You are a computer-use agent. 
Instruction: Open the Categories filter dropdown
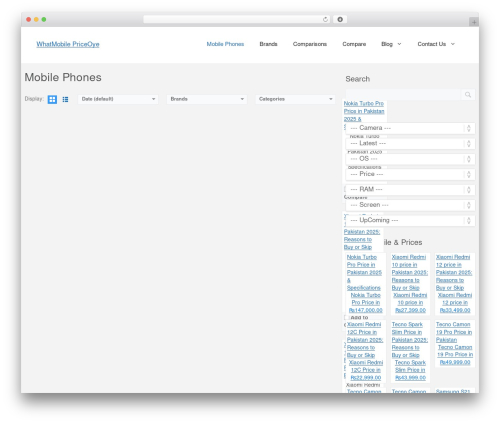(295, 99)
